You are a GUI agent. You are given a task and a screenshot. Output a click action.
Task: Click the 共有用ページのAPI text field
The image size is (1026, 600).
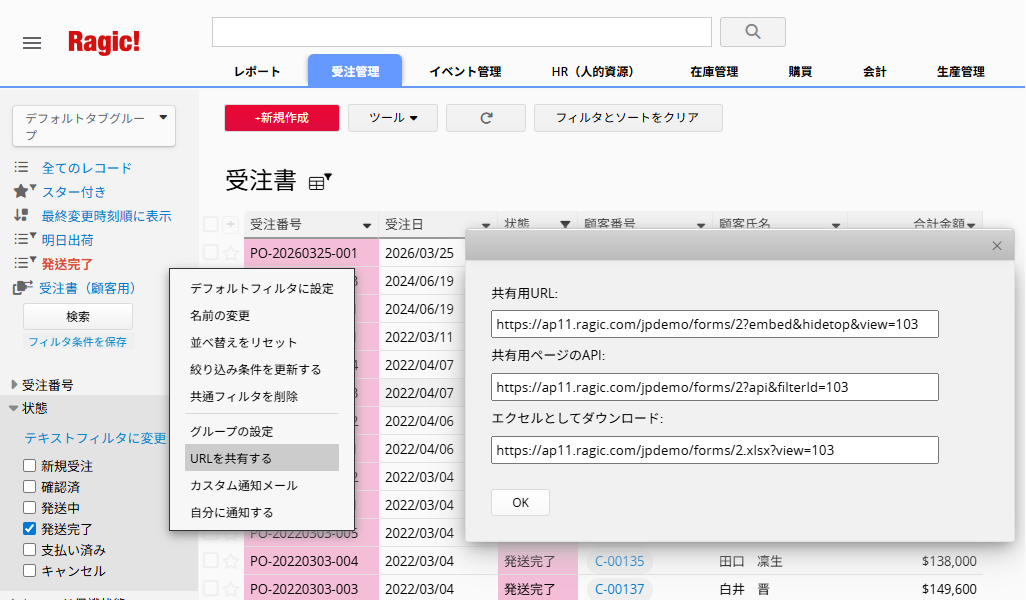pyautogui.click(x=715, y=387)
